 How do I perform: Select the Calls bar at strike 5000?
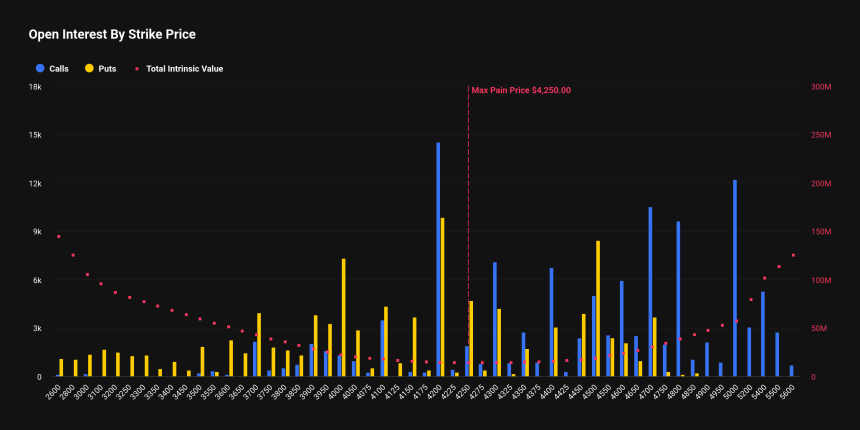(735, 278)
